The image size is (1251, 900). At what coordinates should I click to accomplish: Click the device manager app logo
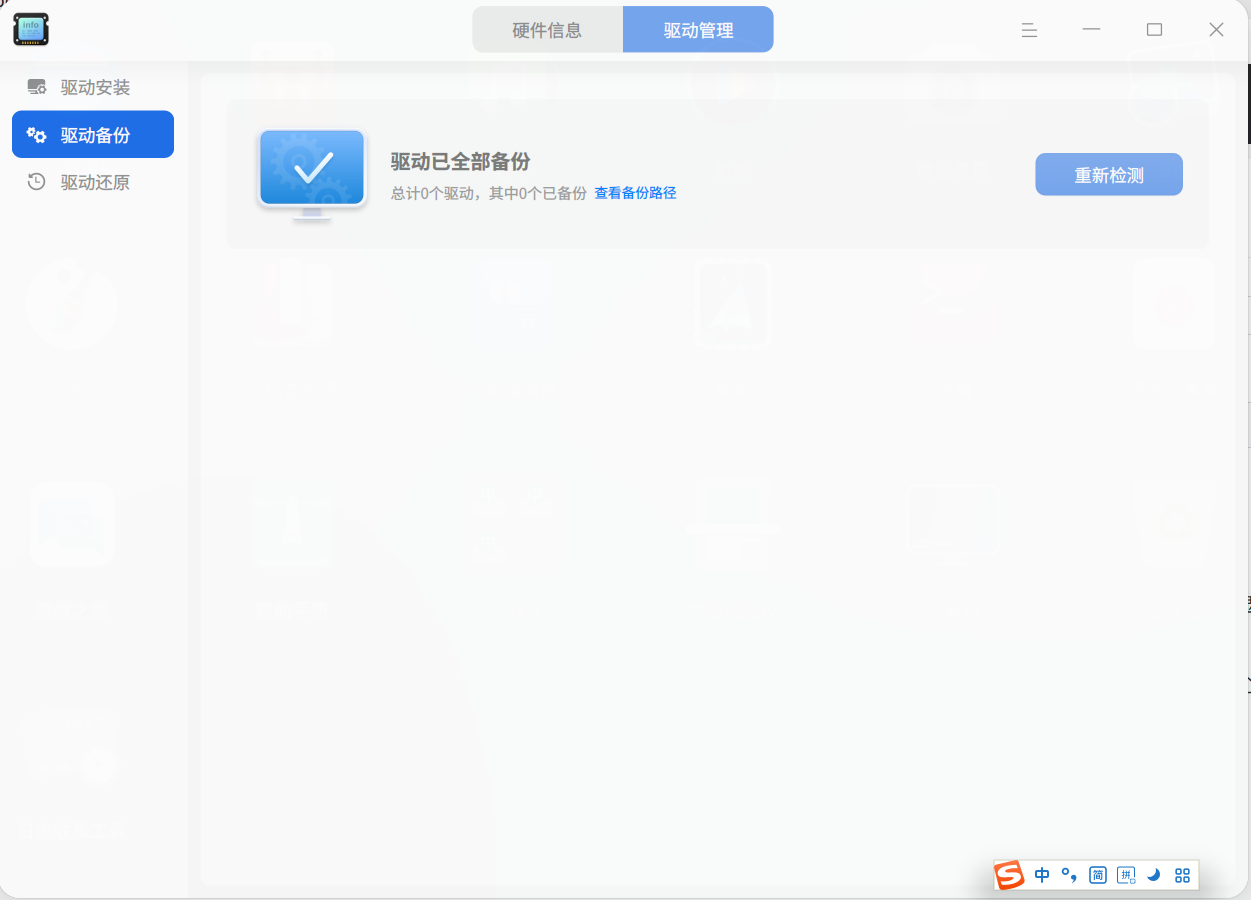[31, 29]
